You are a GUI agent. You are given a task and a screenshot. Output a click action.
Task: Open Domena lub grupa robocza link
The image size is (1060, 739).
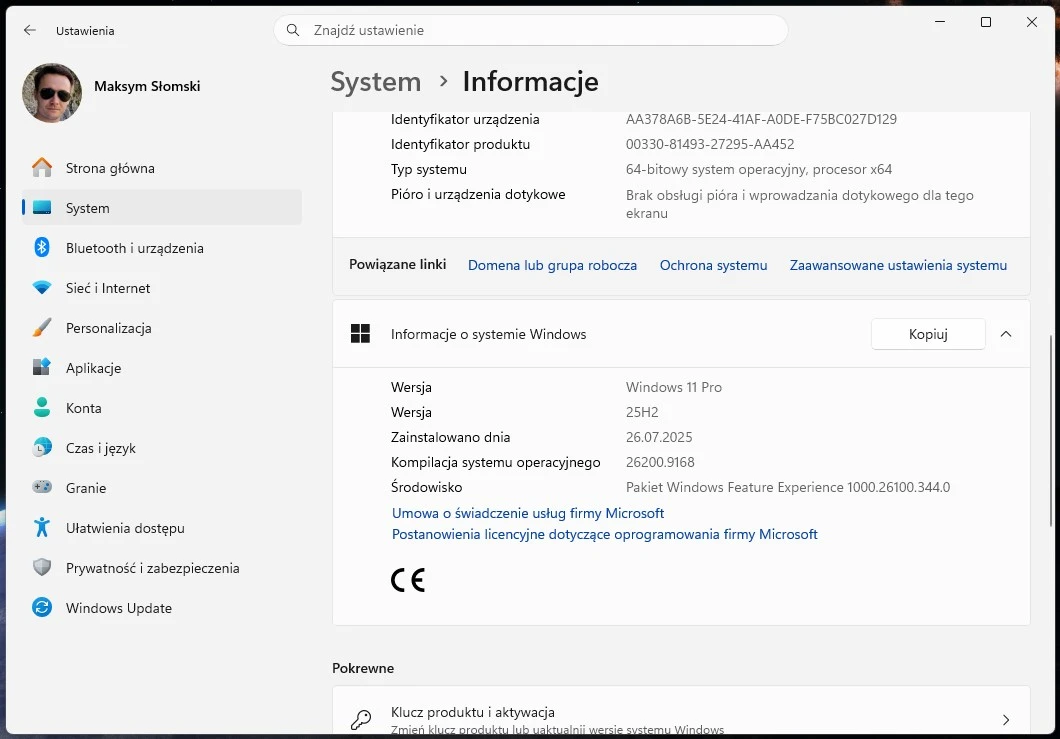pyautogui.click(x=552, y=265)
